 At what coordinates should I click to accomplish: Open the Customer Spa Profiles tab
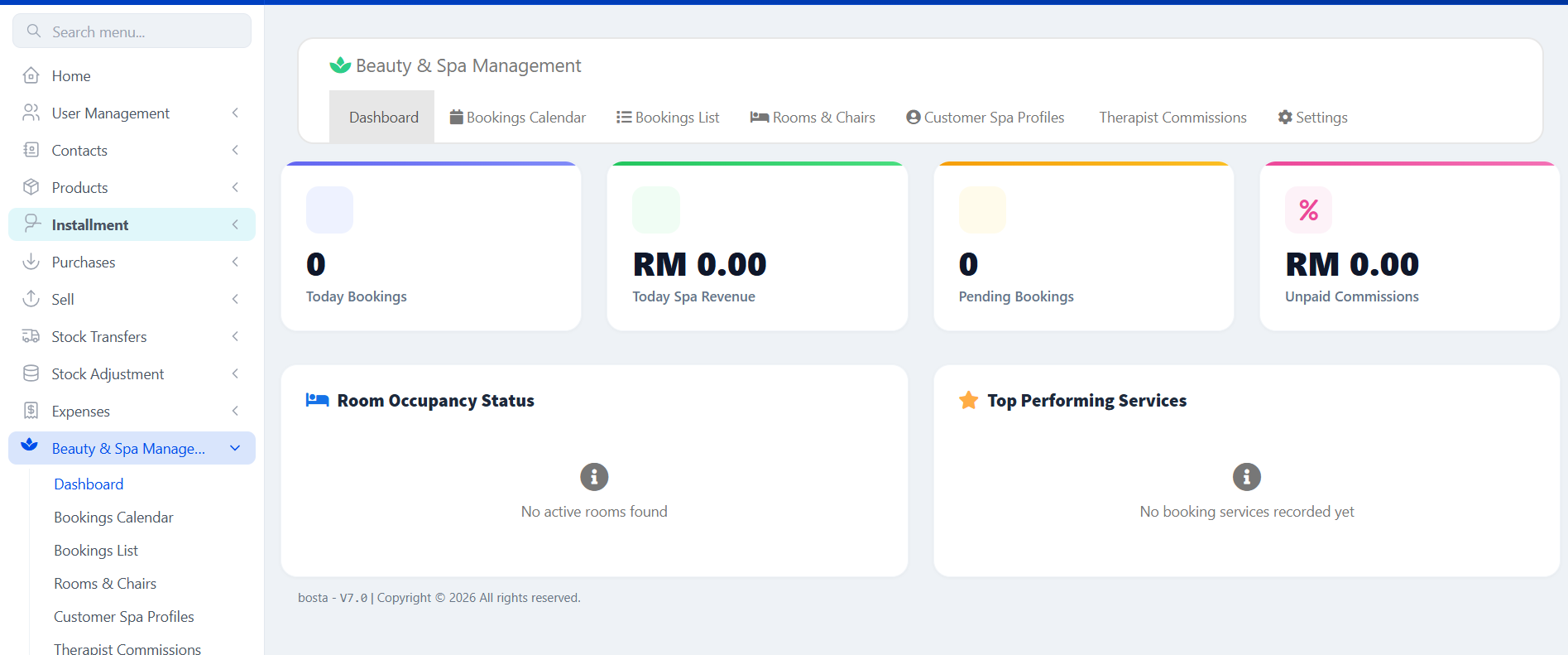pyautogui.click(x=985, y=117)
